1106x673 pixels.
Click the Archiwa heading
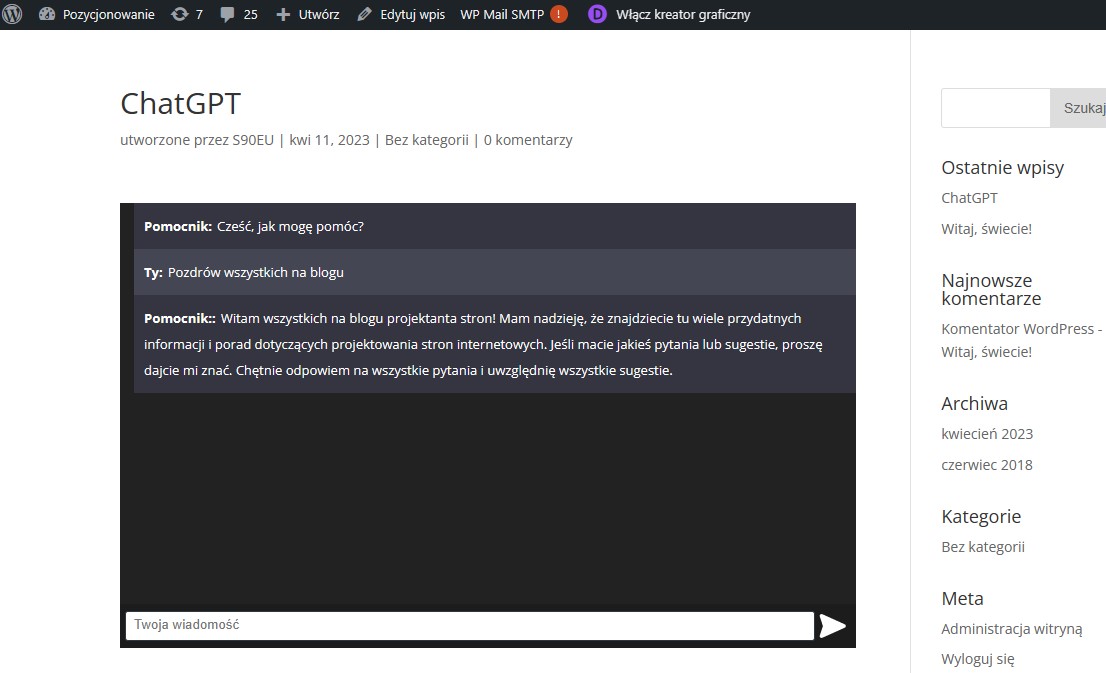coord(974,404)
